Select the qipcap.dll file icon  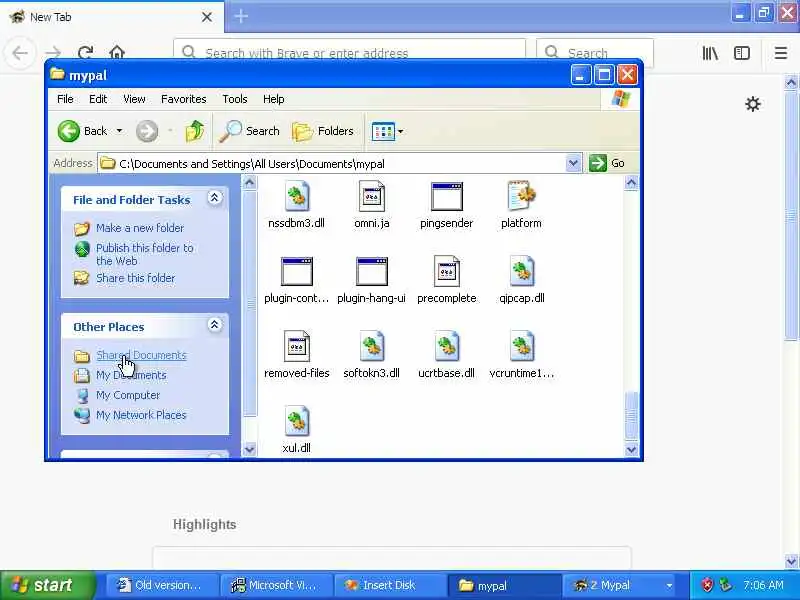click(x=521, y=271)
